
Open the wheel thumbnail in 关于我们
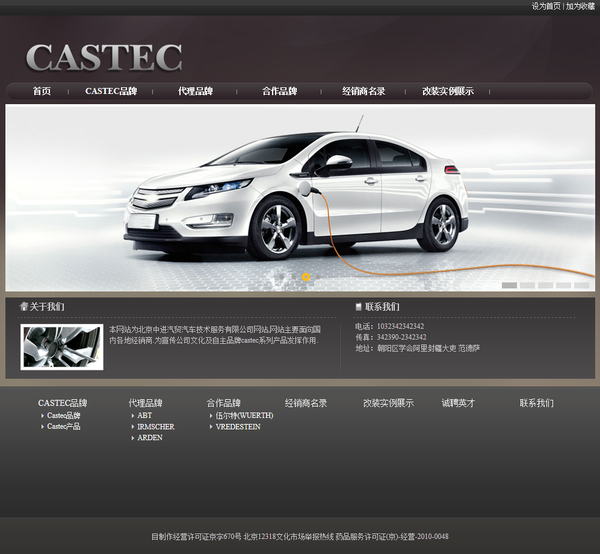pyautogui.click(x=62, y=347)
